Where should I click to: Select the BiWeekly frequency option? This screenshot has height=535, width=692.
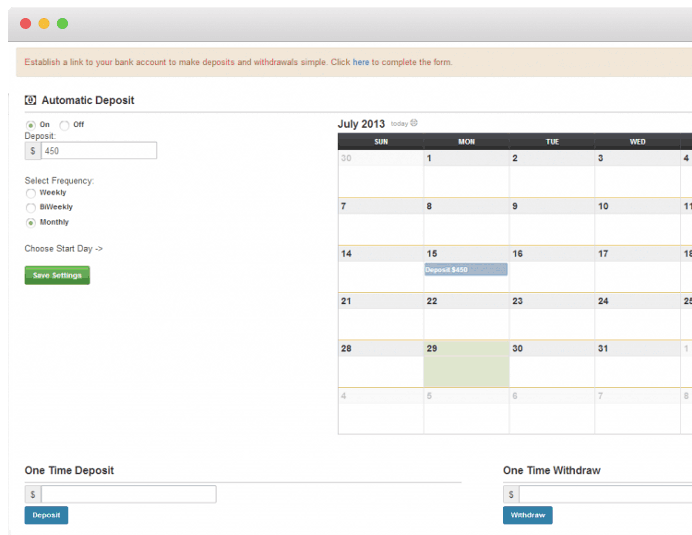click(x=30, y=207)
